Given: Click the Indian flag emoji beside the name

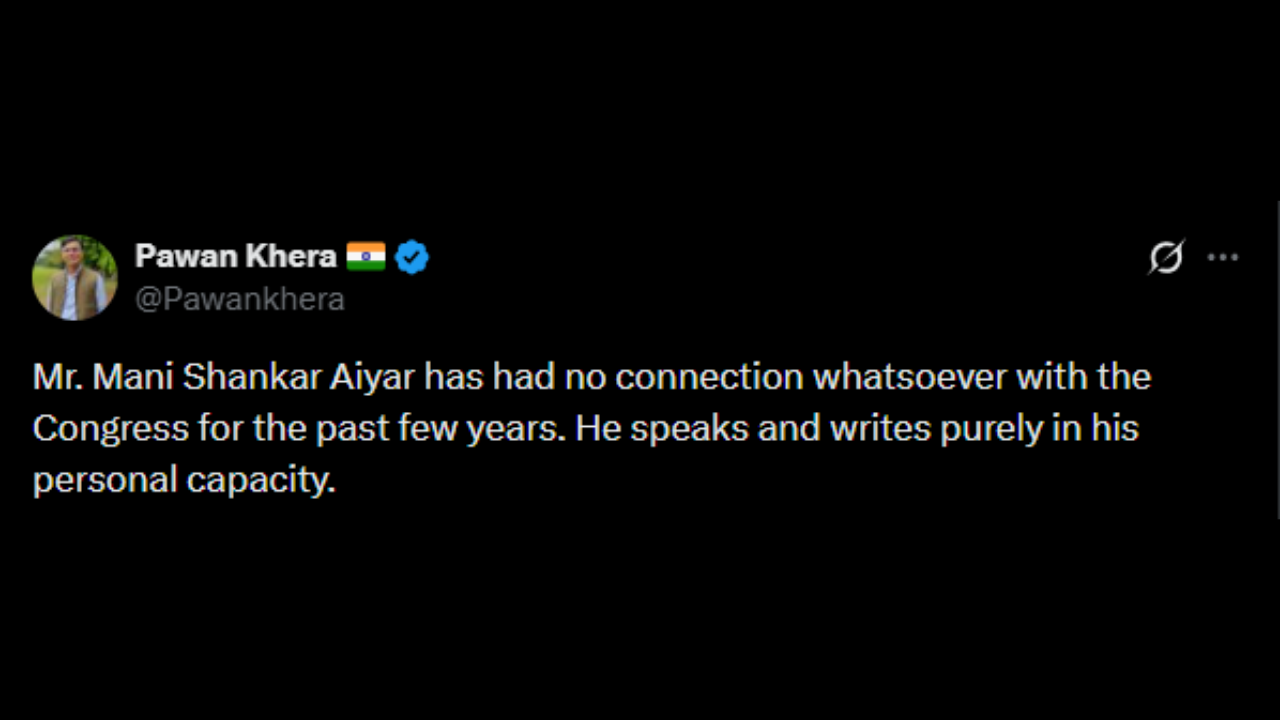Looking at the screenshot, I should pos(366,257).
